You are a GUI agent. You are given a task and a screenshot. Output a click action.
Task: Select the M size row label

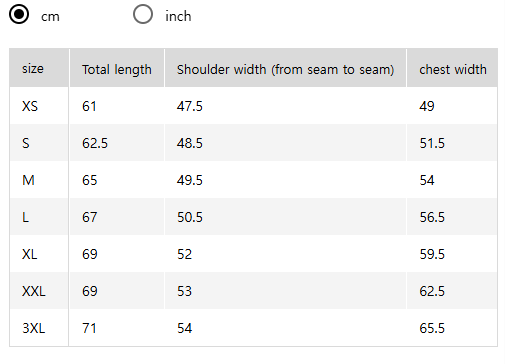(x=28, y=180)
